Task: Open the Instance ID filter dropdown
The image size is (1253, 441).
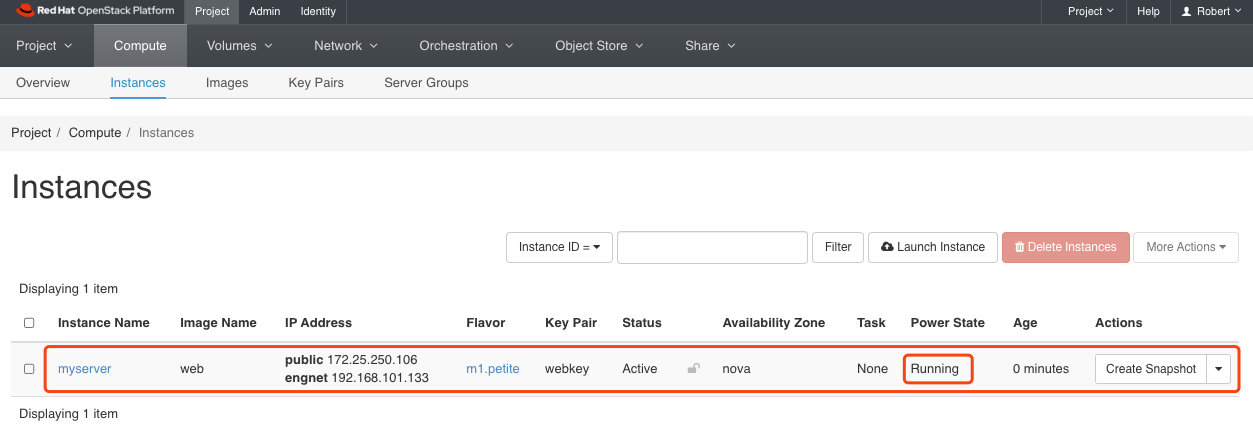Action: [559, 247]
